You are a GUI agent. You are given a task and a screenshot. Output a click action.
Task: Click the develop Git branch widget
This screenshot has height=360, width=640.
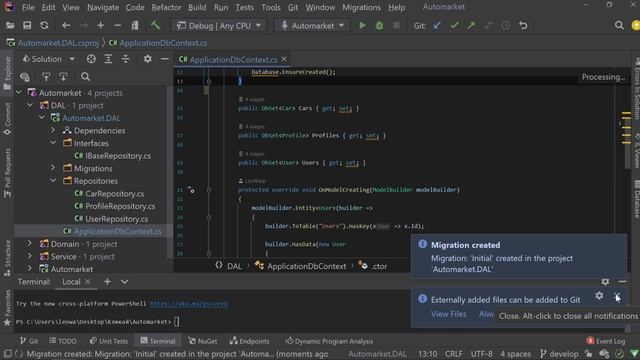[x=559, y=354]
